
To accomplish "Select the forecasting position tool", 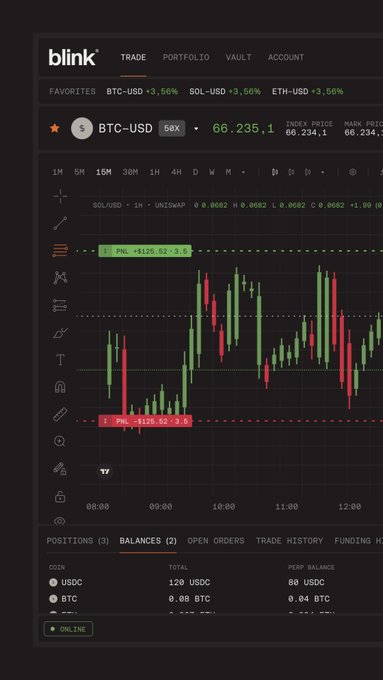I will [60, 305].
